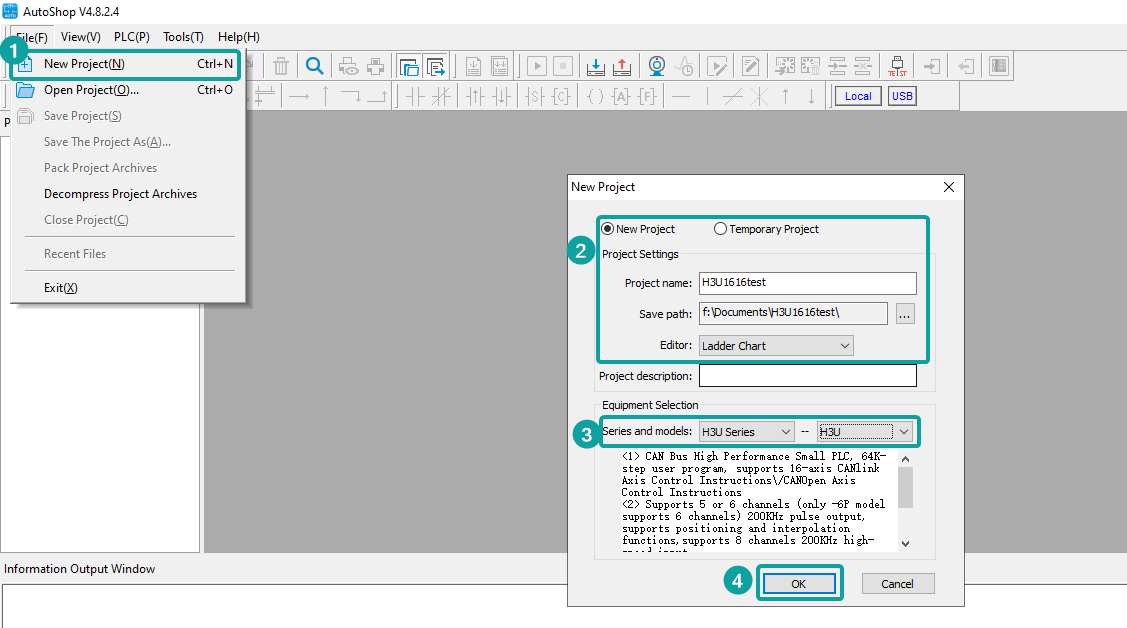Insert the [A] application instruction
The width and height of the screenshot is (1127, 628).
(x=621, y=96)
